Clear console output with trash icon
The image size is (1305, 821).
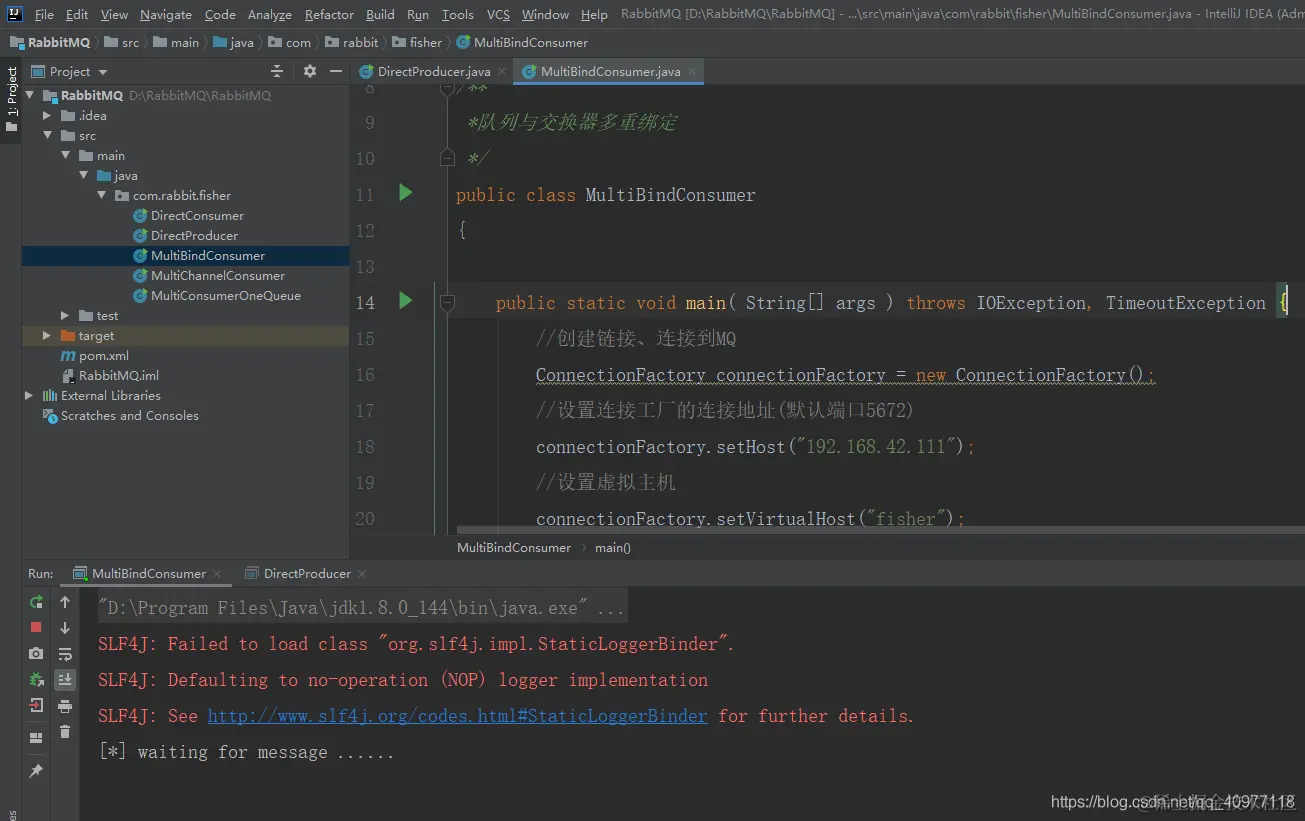pyautogui.click(x=65, y=732)
